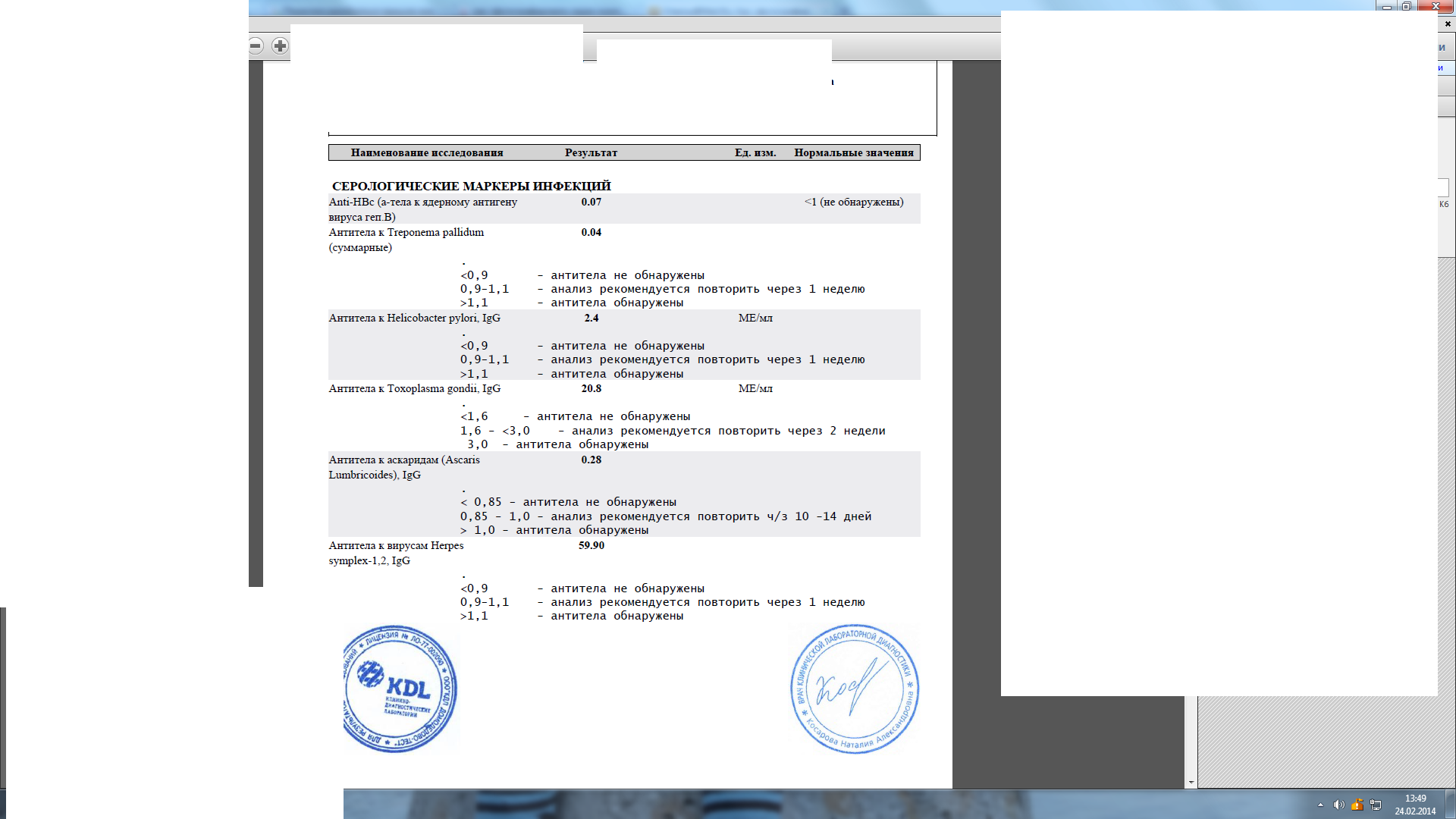The width and height of the screenshot is (1456, 819).
Task: Click the scroll-down arrow below the document
Action: pos(1191,782)
